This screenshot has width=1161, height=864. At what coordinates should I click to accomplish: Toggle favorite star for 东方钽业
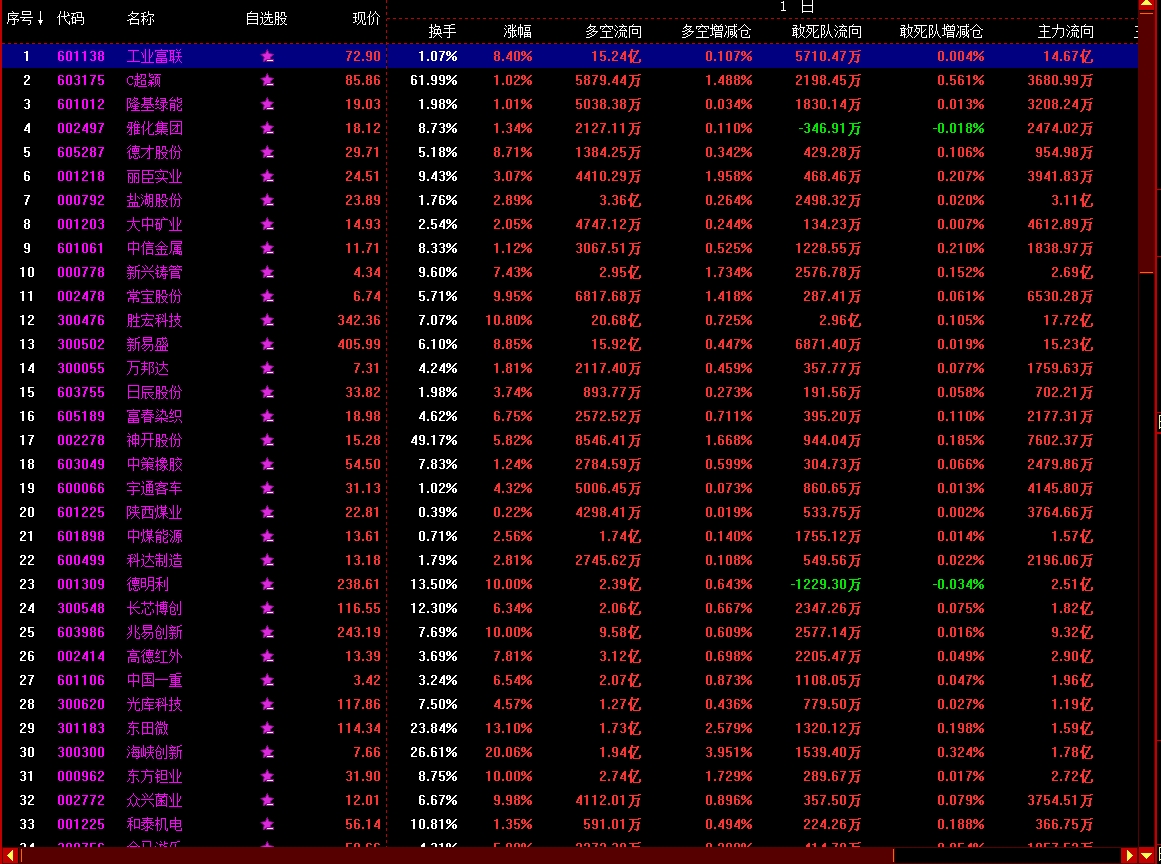[x=267, y=777]
